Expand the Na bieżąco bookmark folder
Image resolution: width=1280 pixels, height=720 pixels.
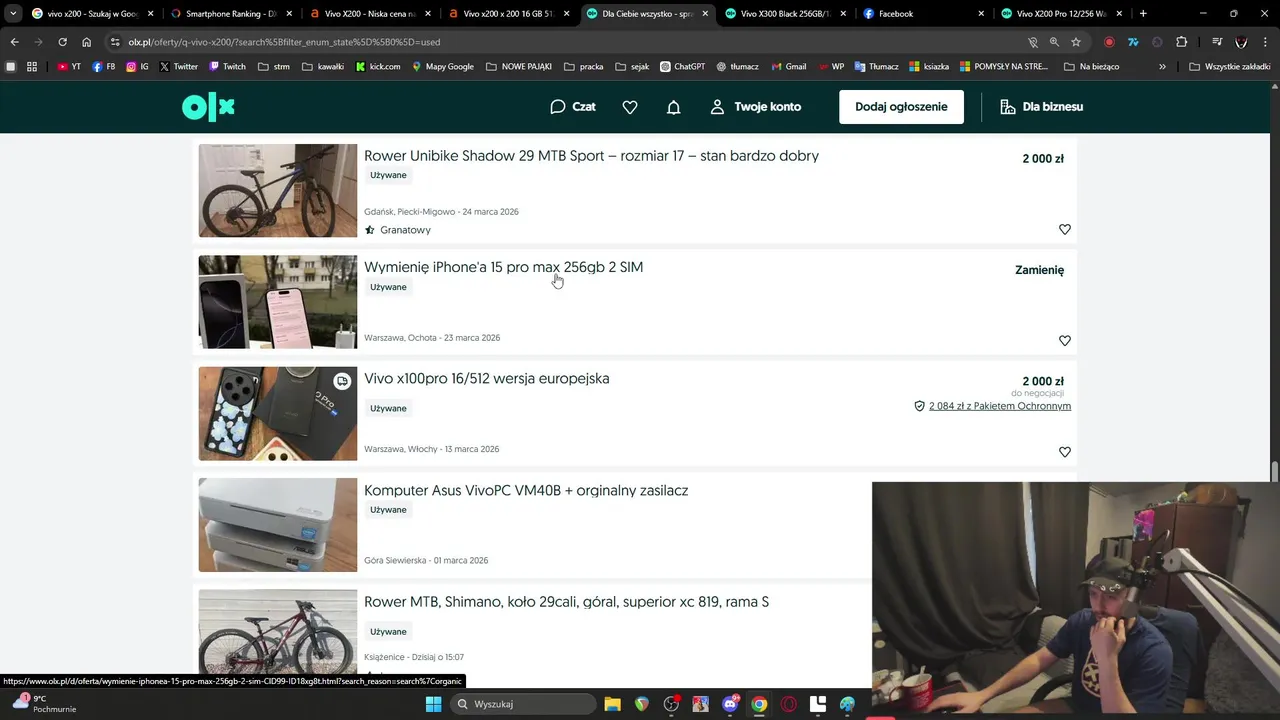point(1091,66)
